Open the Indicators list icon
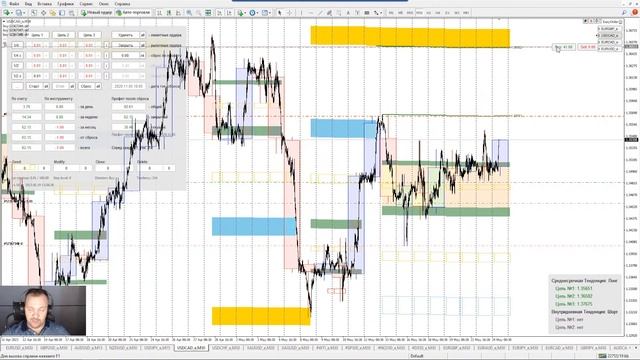640x360 pixels. (240, 13)
